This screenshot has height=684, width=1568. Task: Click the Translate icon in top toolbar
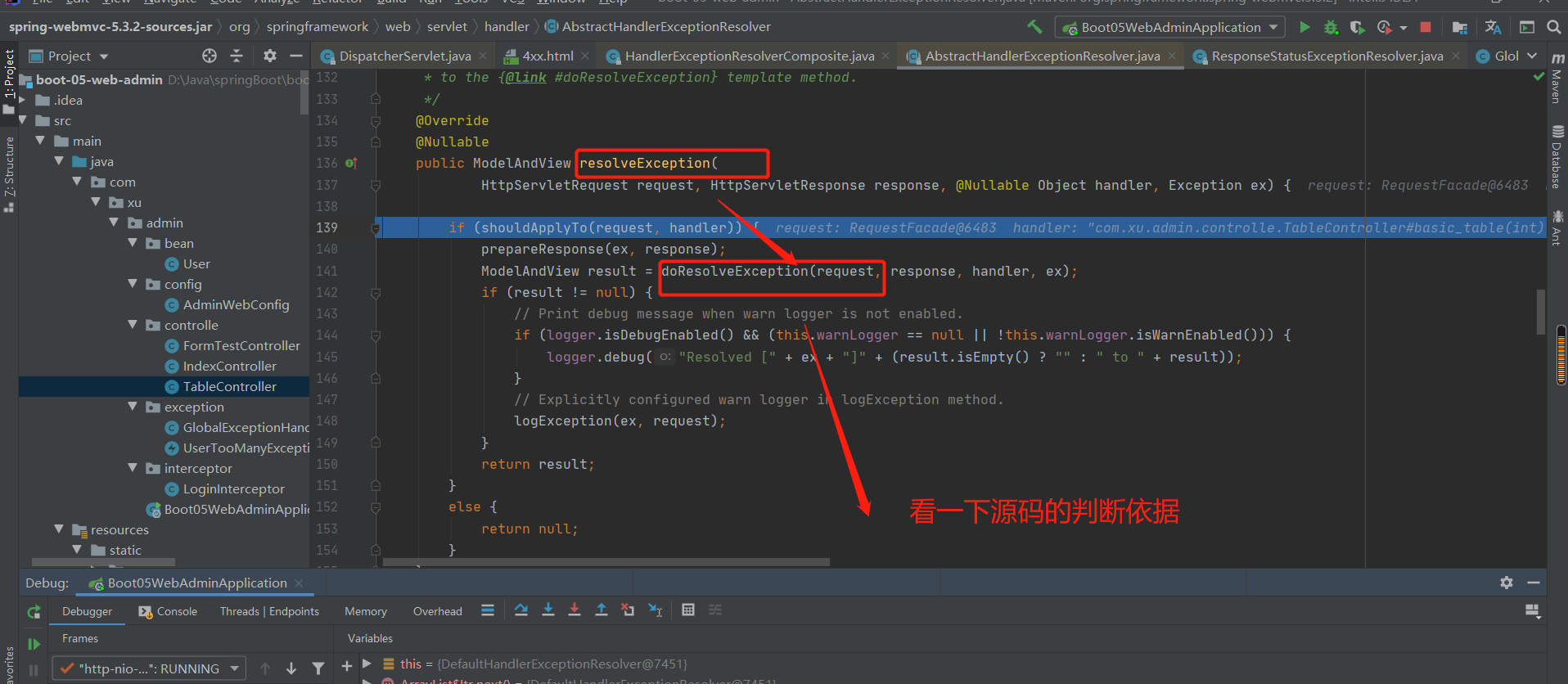pos(1493,27)
